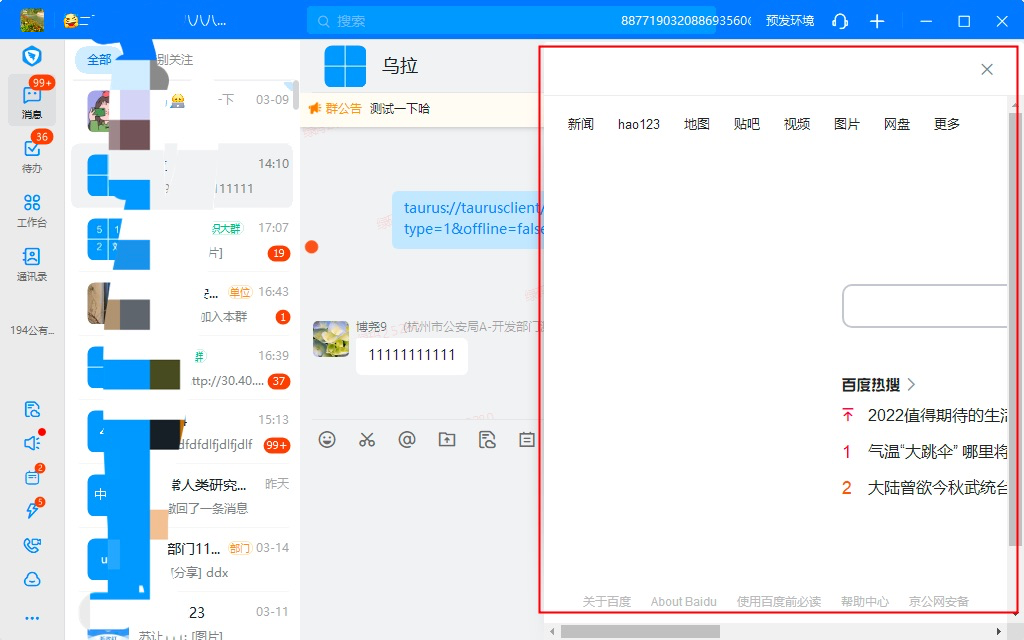1024x640 pixels.
Task: Click the horizontal scrollbar thumb under web panel
Action: click(640, 631)
